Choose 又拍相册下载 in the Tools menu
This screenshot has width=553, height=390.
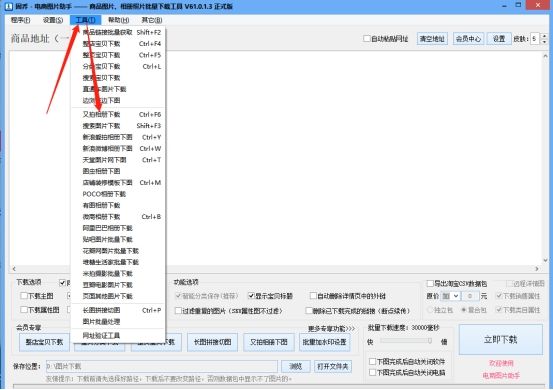[118, 115]
